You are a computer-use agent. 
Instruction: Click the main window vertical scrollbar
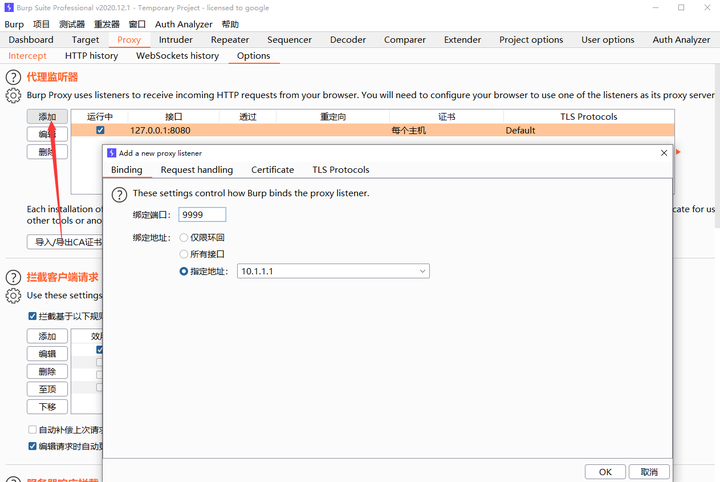[x=717, y=147]
